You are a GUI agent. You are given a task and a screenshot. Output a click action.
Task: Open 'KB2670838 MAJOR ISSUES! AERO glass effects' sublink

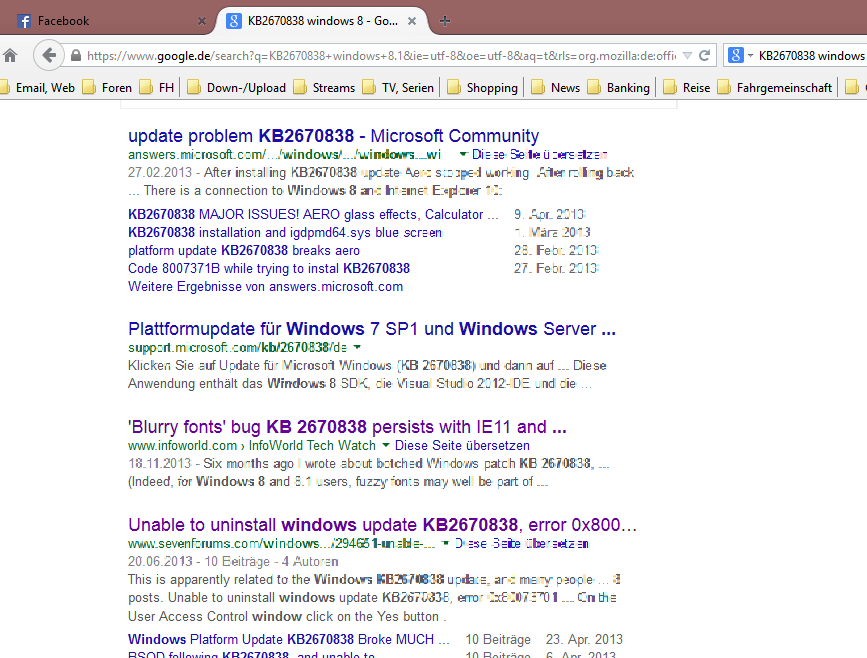(313, 215)
